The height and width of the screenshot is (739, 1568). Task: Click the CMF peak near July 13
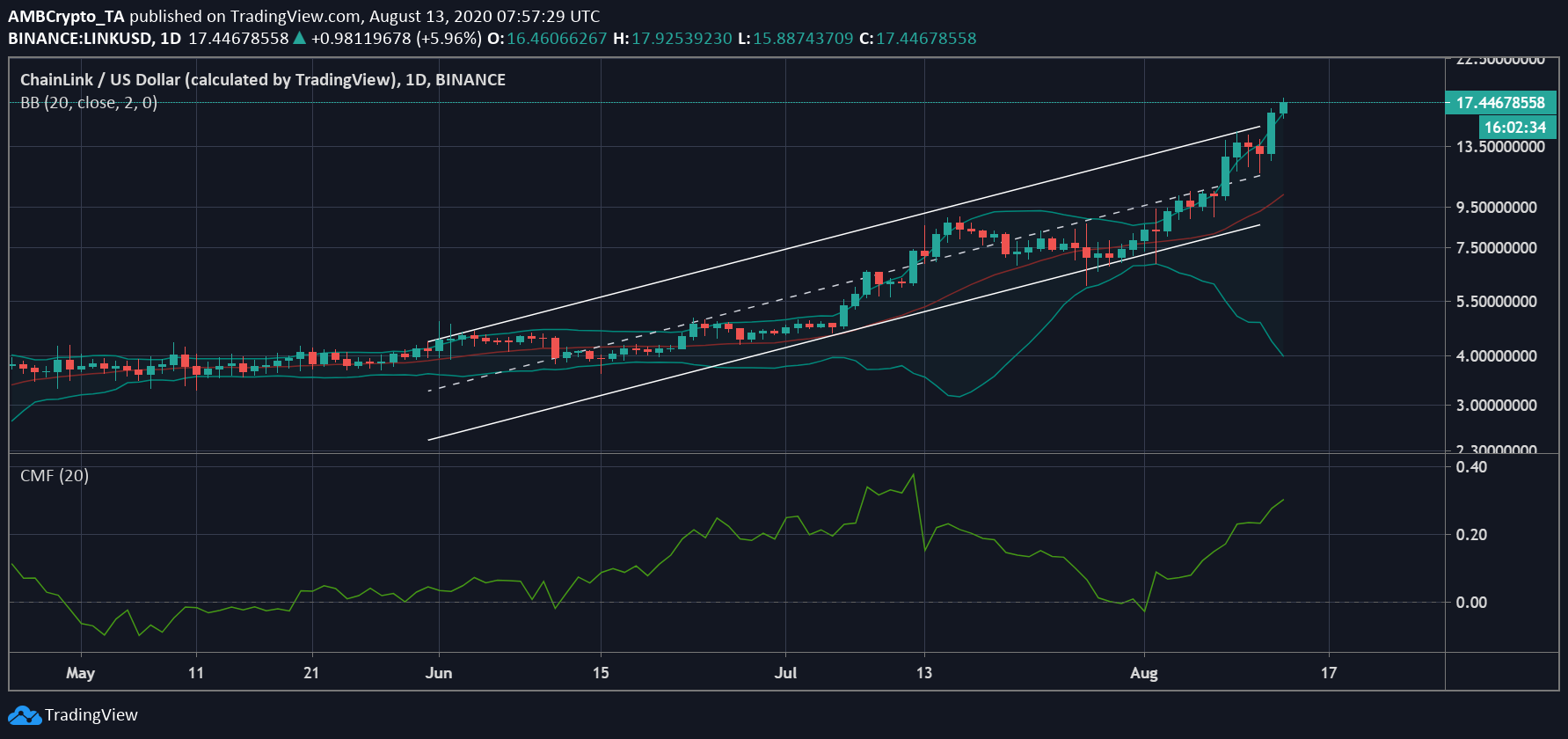[x=914, y=475]
